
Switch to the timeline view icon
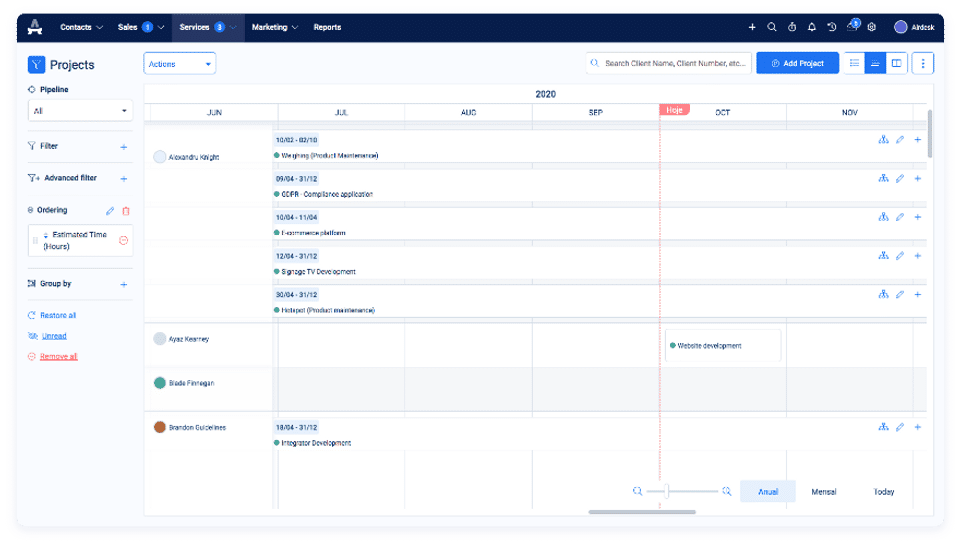(875, 63)
